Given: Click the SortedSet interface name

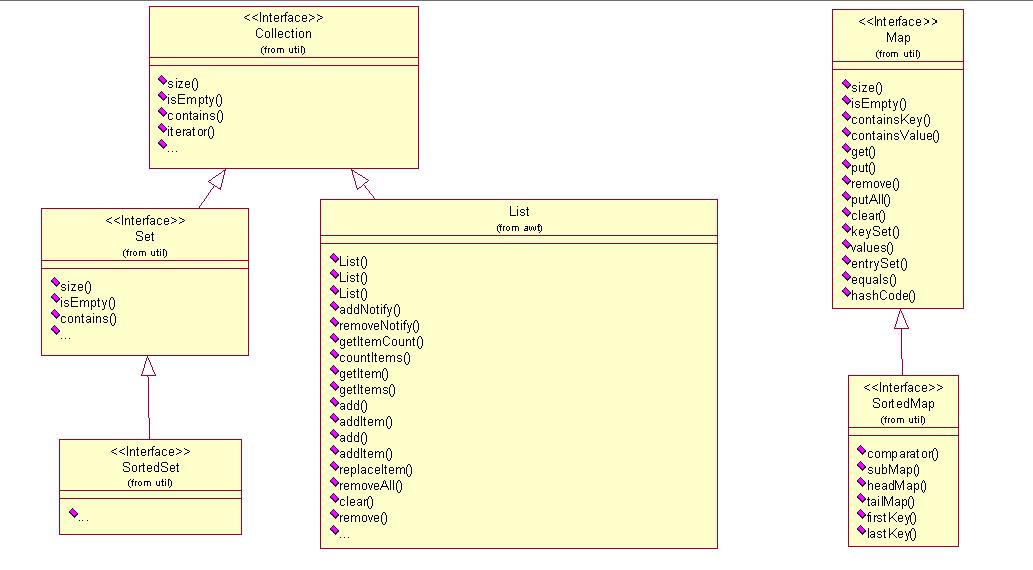Looking at the screenshot, I should coord(150,468).
